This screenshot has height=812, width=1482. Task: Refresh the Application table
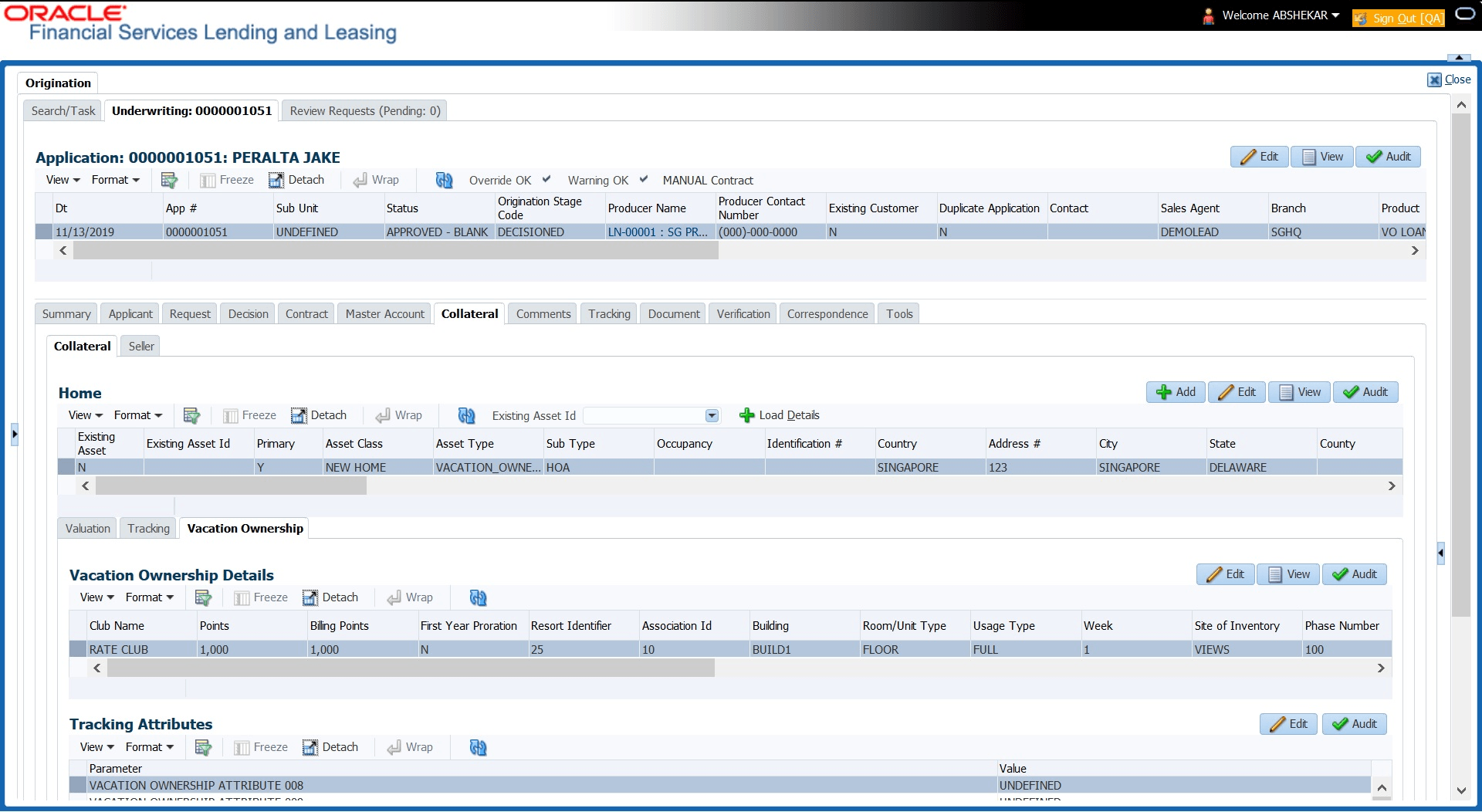[444, 180]
